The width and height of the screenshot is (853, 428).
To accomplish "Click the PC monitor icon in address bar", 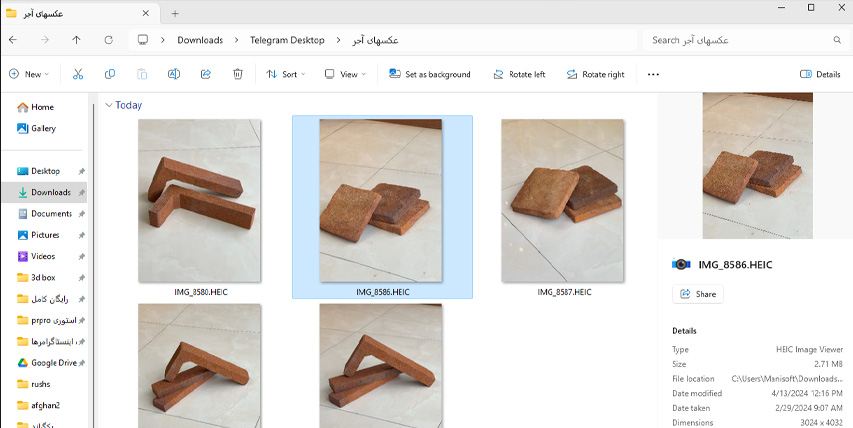I will pos(143,40).
